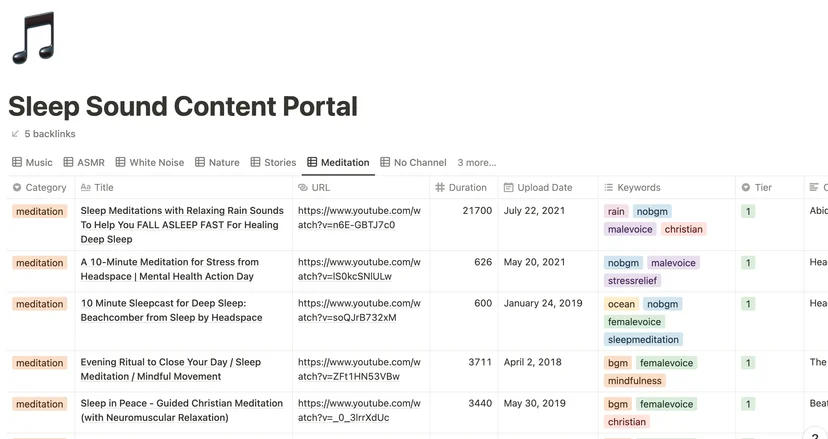The image size is (828, 439).
Task: Open the White Noise table view
Action: click(x=150, y=162)
